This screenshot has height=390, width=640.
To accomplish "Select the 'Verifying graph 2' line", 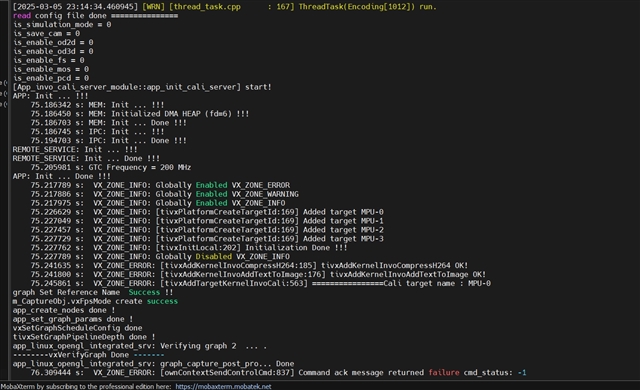I will (x=140, y=346).
